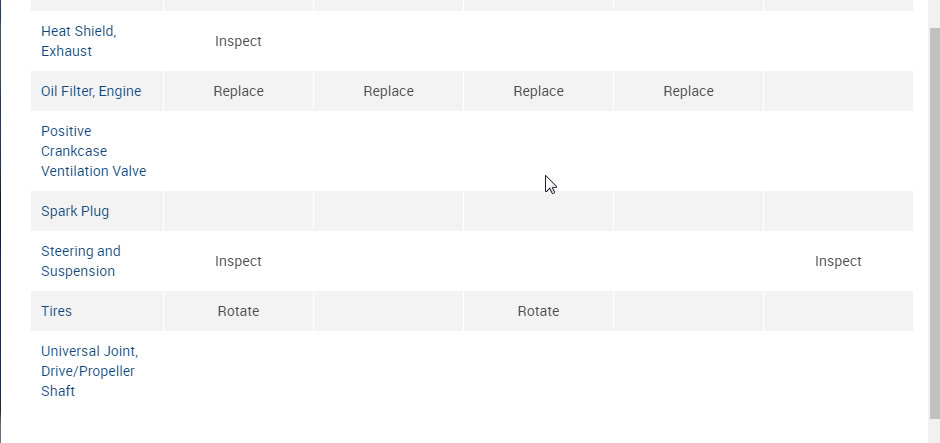Open the Tires link

pos(56,311)
